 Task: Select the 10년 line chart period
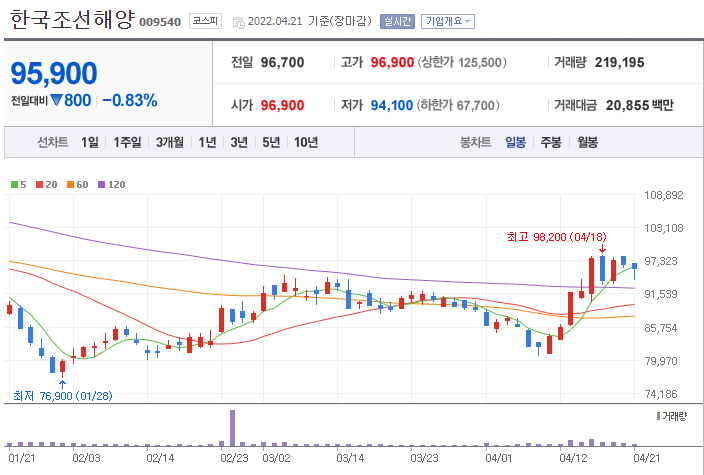click(x=306, y=142)
